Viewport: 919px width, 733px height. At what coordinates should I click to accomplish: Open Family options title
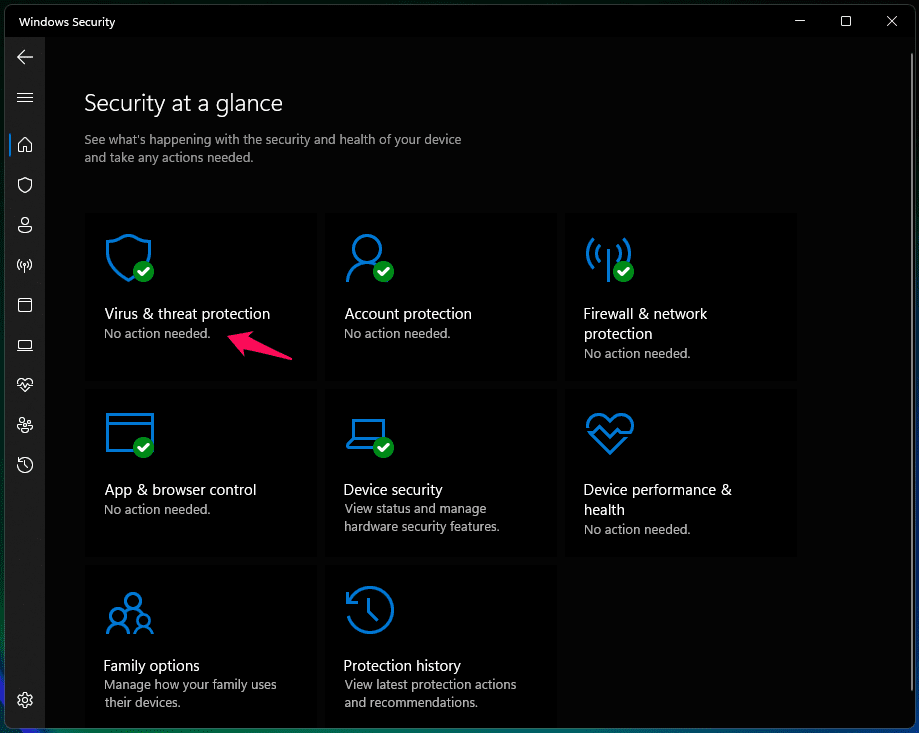[151, 666]
